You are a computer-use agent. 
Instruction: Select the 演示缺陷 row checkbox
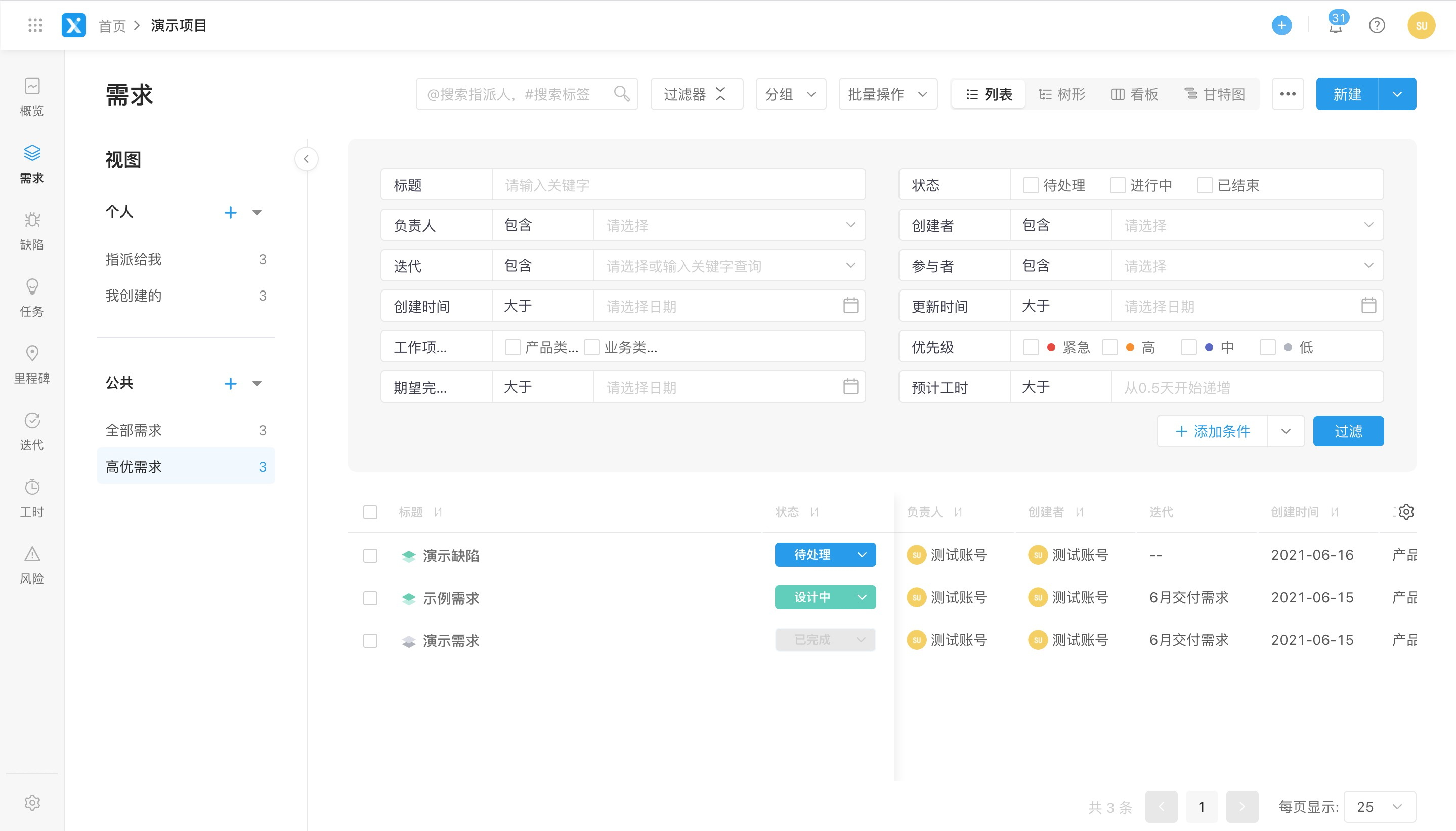pyautogui.click(x=370, y=555)
